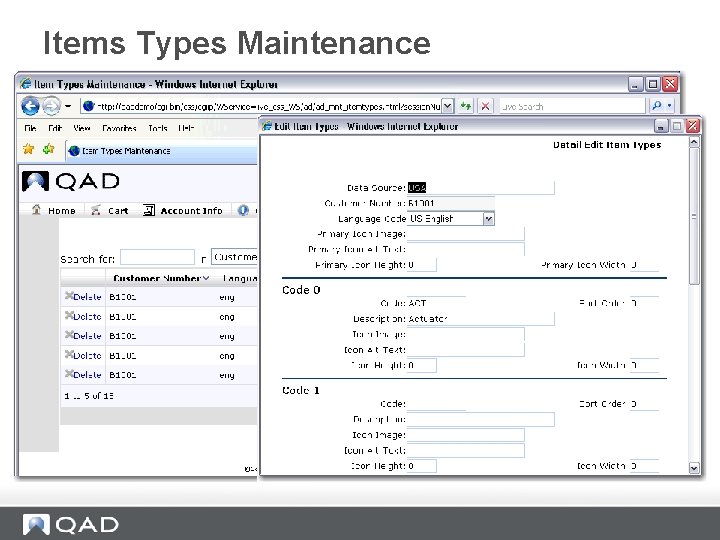720x540 pixels.
Task: Delete the first B1001 row
Action: click(87, 297)
